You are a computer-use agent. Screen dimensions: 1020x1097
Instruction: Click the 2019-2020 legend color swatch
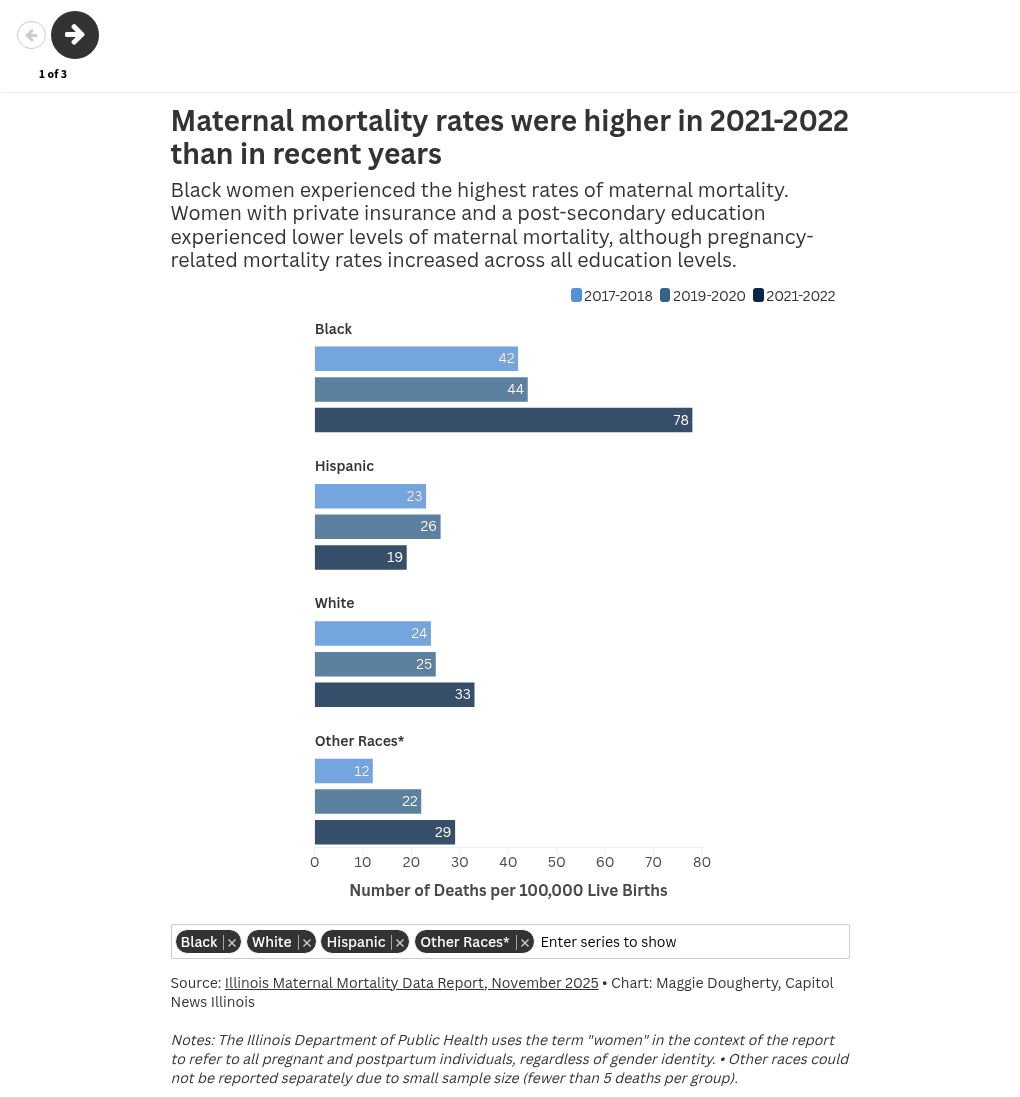[x=665, y=296]
